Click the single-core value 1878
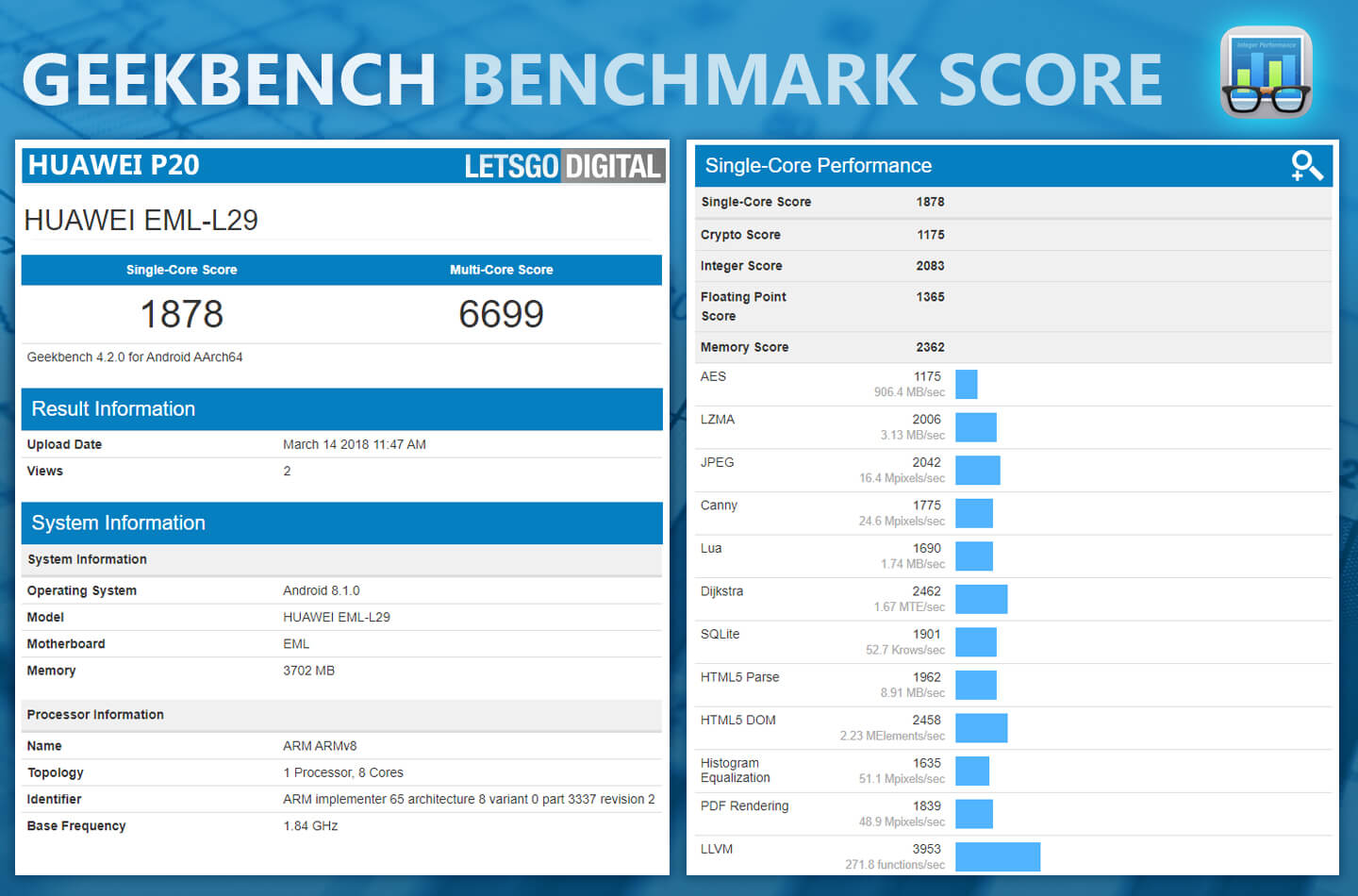Screen dimensions: 1358x896 tap(182, 314)
